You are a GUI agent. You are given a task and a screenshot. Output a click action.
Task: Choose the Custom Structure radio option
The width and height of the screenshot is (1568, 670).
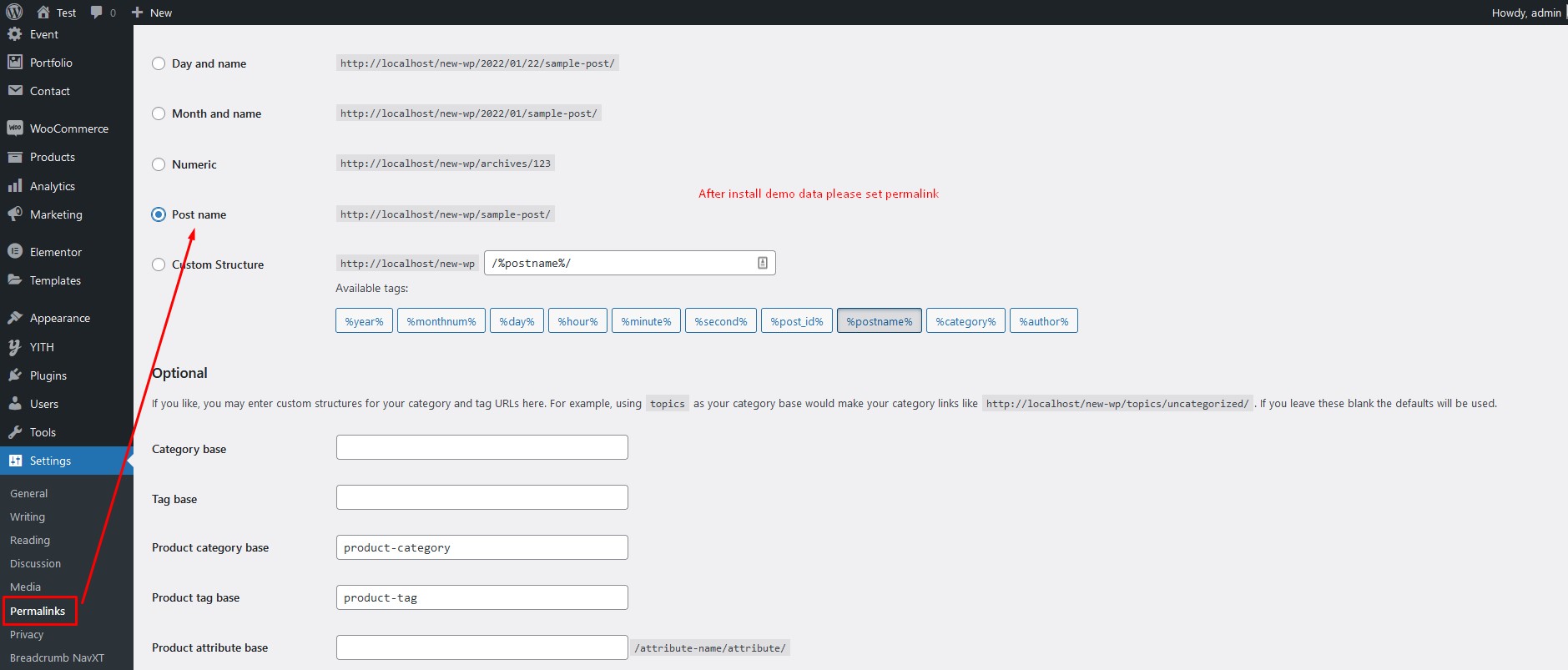[x=159, y=264]
